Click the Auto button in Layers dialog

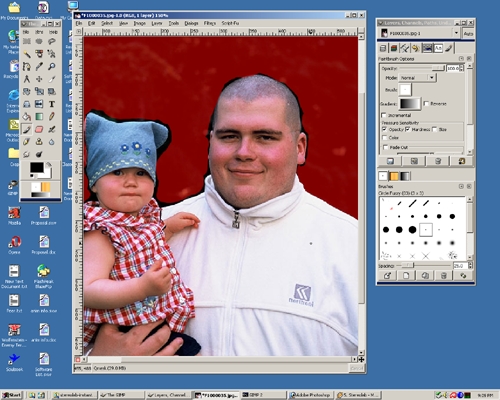468,34
